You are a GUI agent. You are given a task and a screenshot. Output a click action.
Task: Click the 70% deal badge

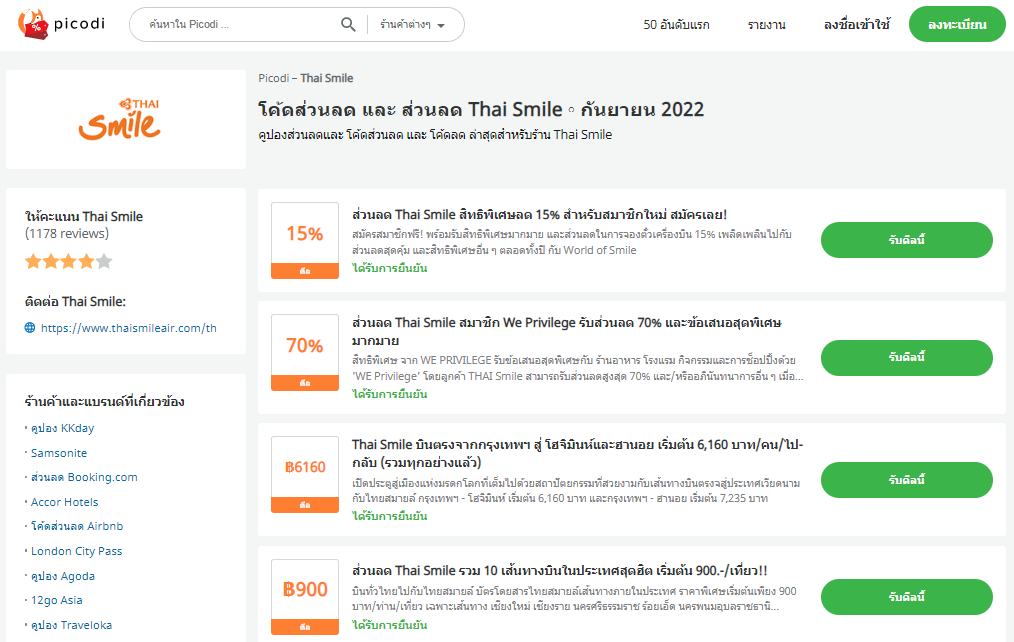pos(305,352)
